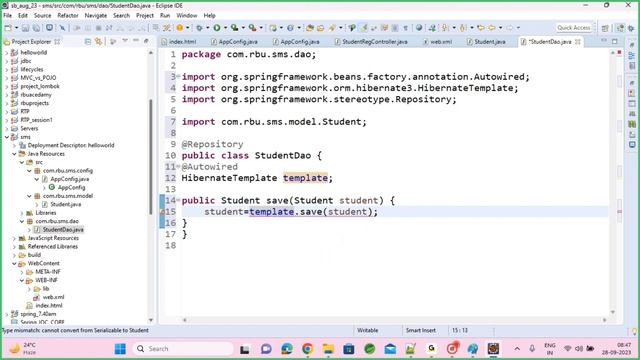Switch to StudentRegController.java tab
Viewport: 640px width, 360px height.
(x=371, y=42)
